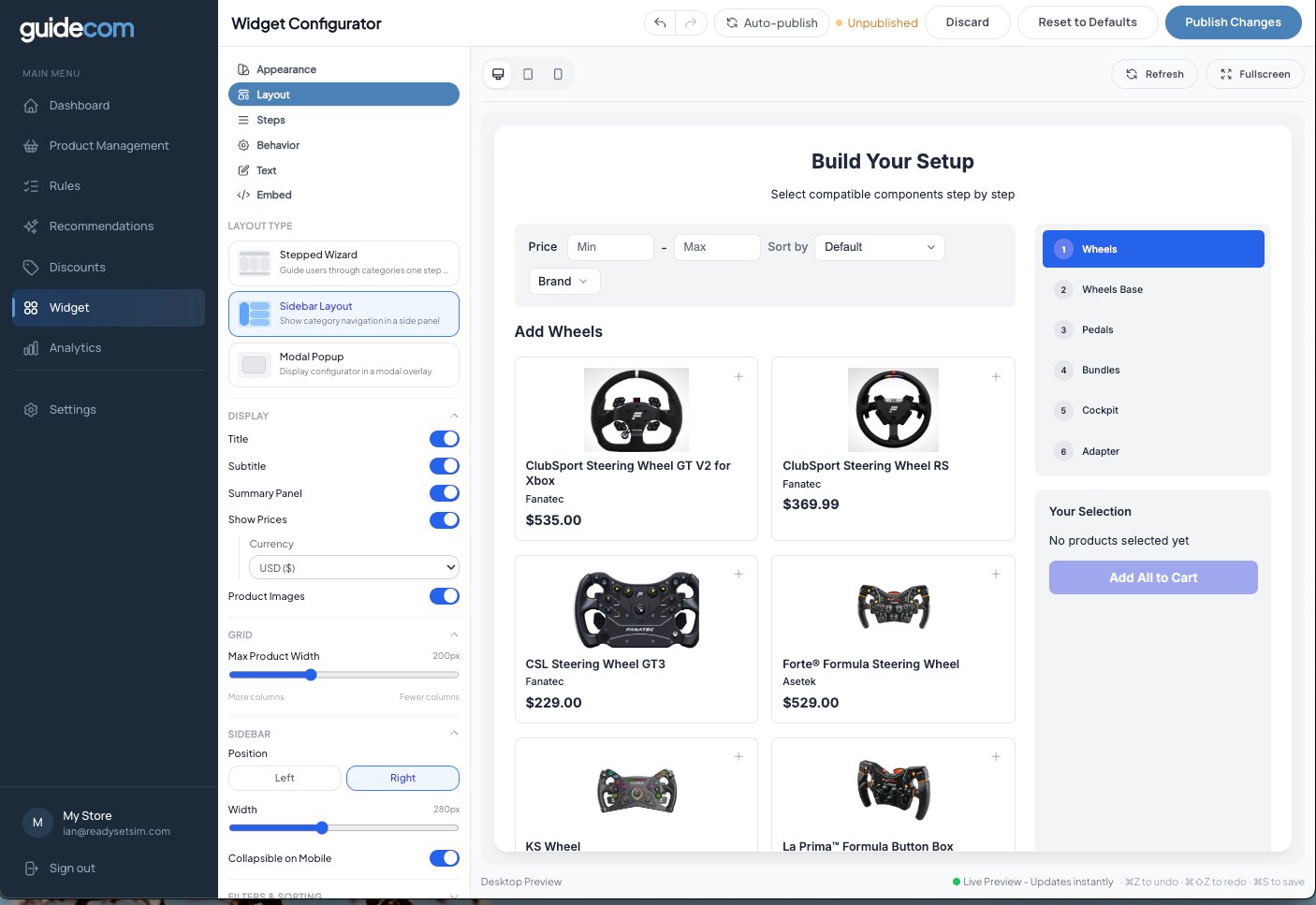Click the Publish Changes button

click(1234, 22)
